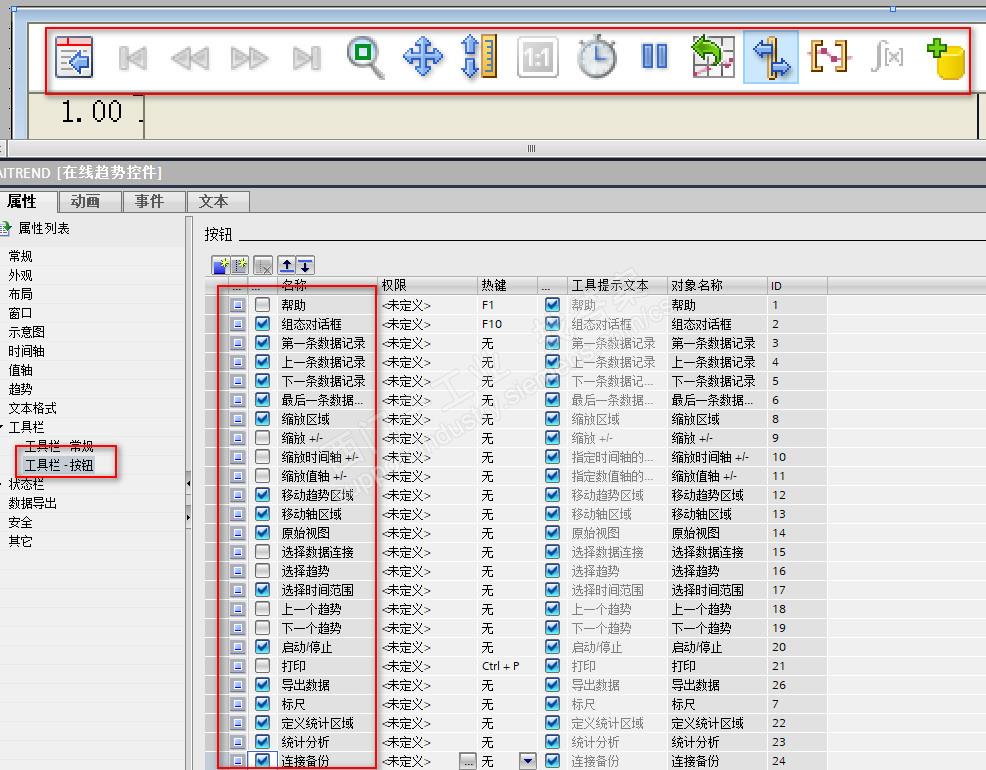
Task: Click the delete row icon in list toolbar
Action: tap(263, 265)
